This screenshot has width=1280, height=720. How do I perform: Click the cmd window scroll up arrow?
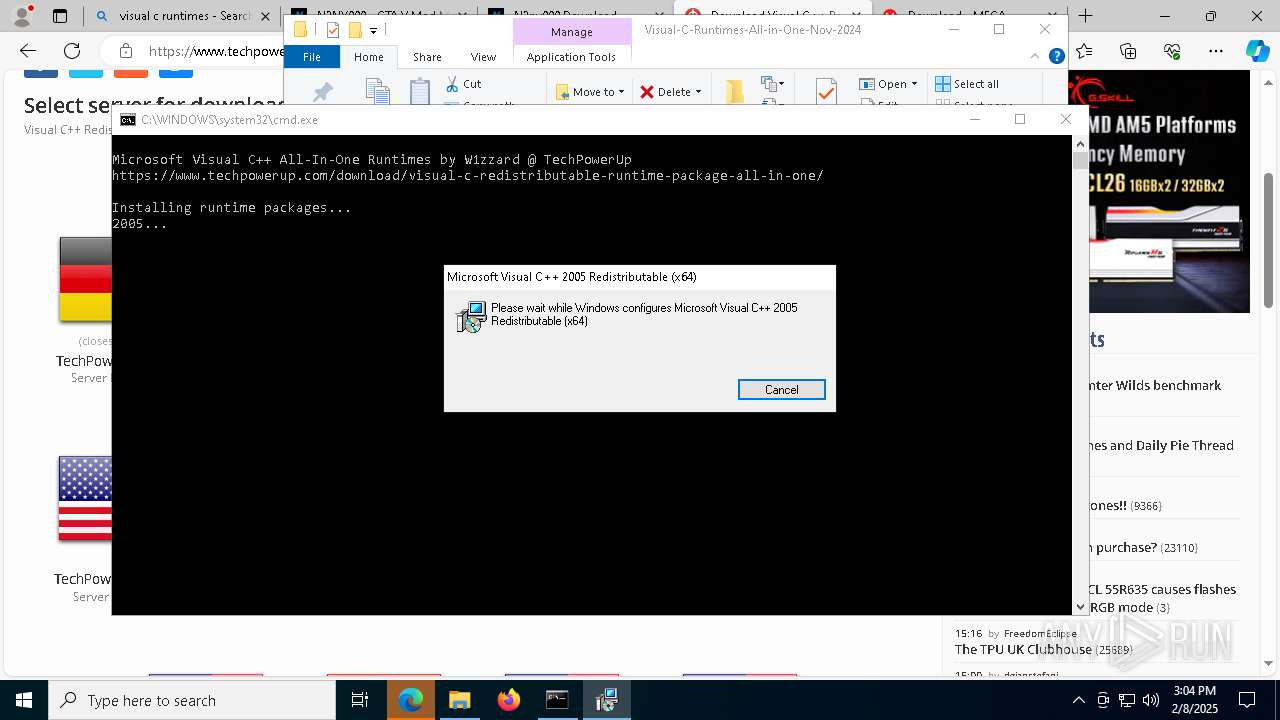1080,143
